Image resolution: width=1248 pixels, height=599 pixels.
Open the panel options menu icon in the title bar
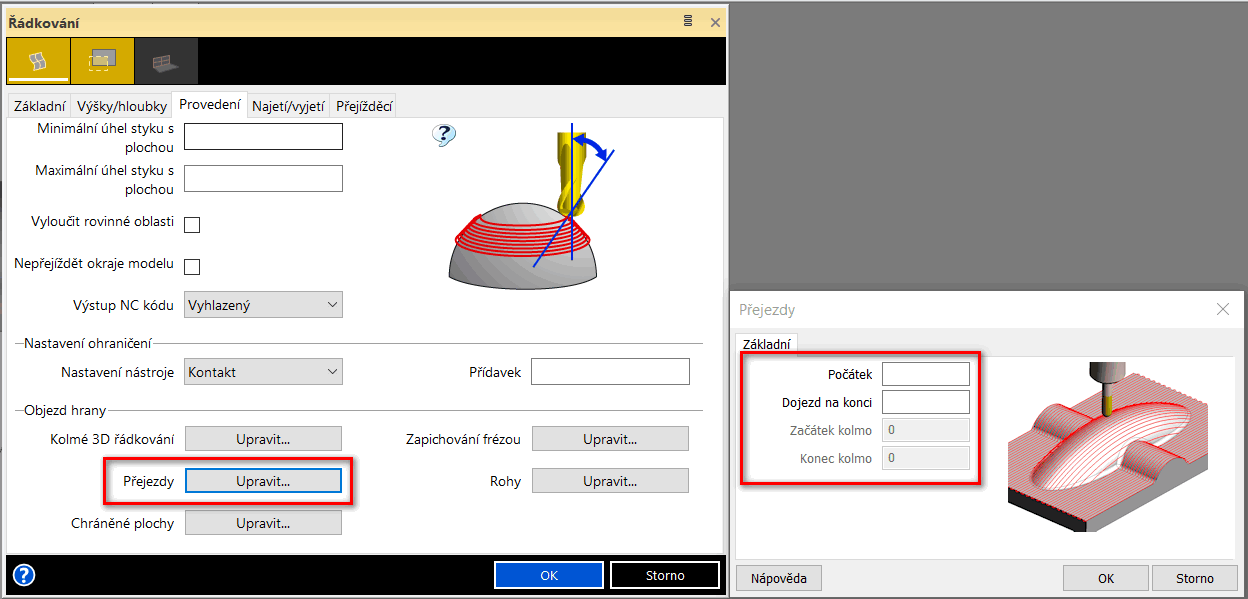coord(688,21)
